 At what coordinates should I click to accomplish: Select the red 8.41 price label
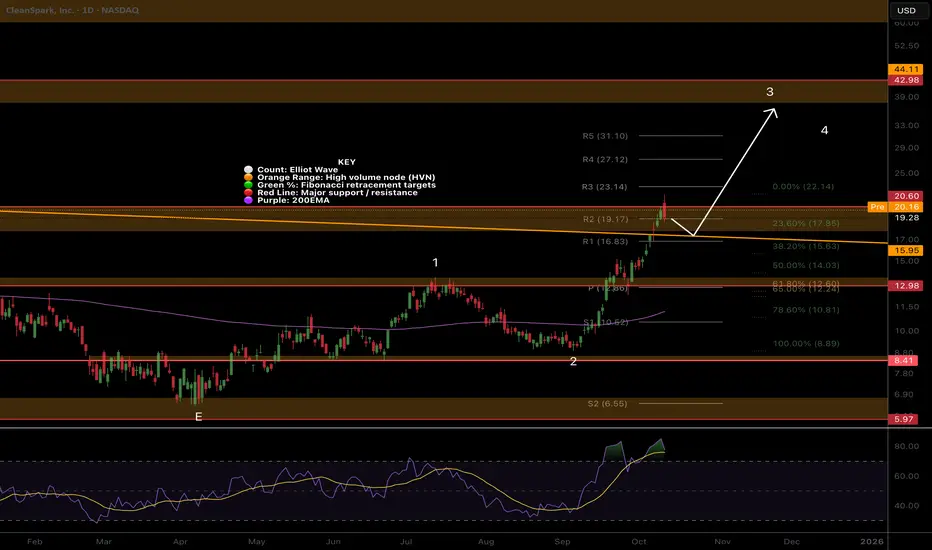903,360
